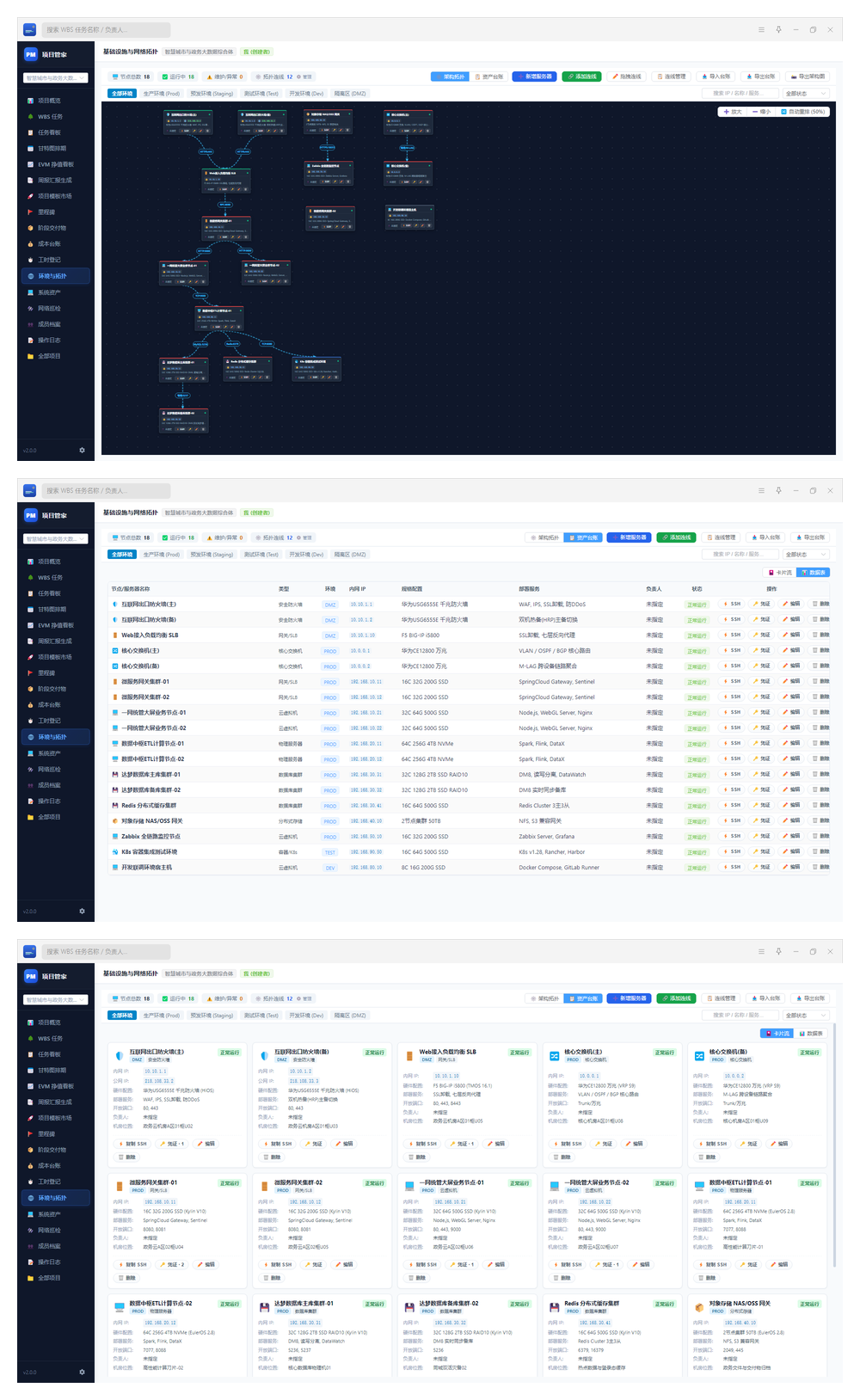Switch to 资产台账 view in the topology window
Image resolution: width=860 pixels, height=1400 pixels.
coord(489,77)
